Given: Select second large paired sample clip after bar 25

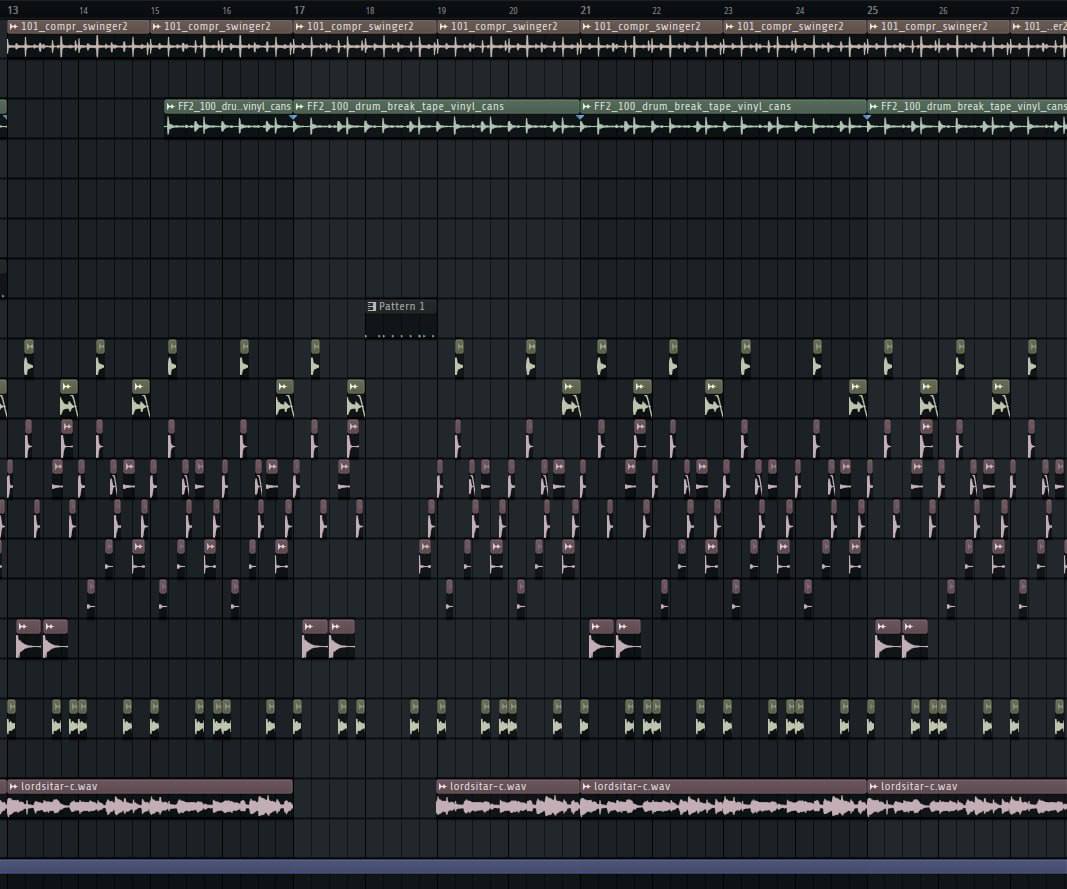Looking at the screenshot, I should [915, 639].
